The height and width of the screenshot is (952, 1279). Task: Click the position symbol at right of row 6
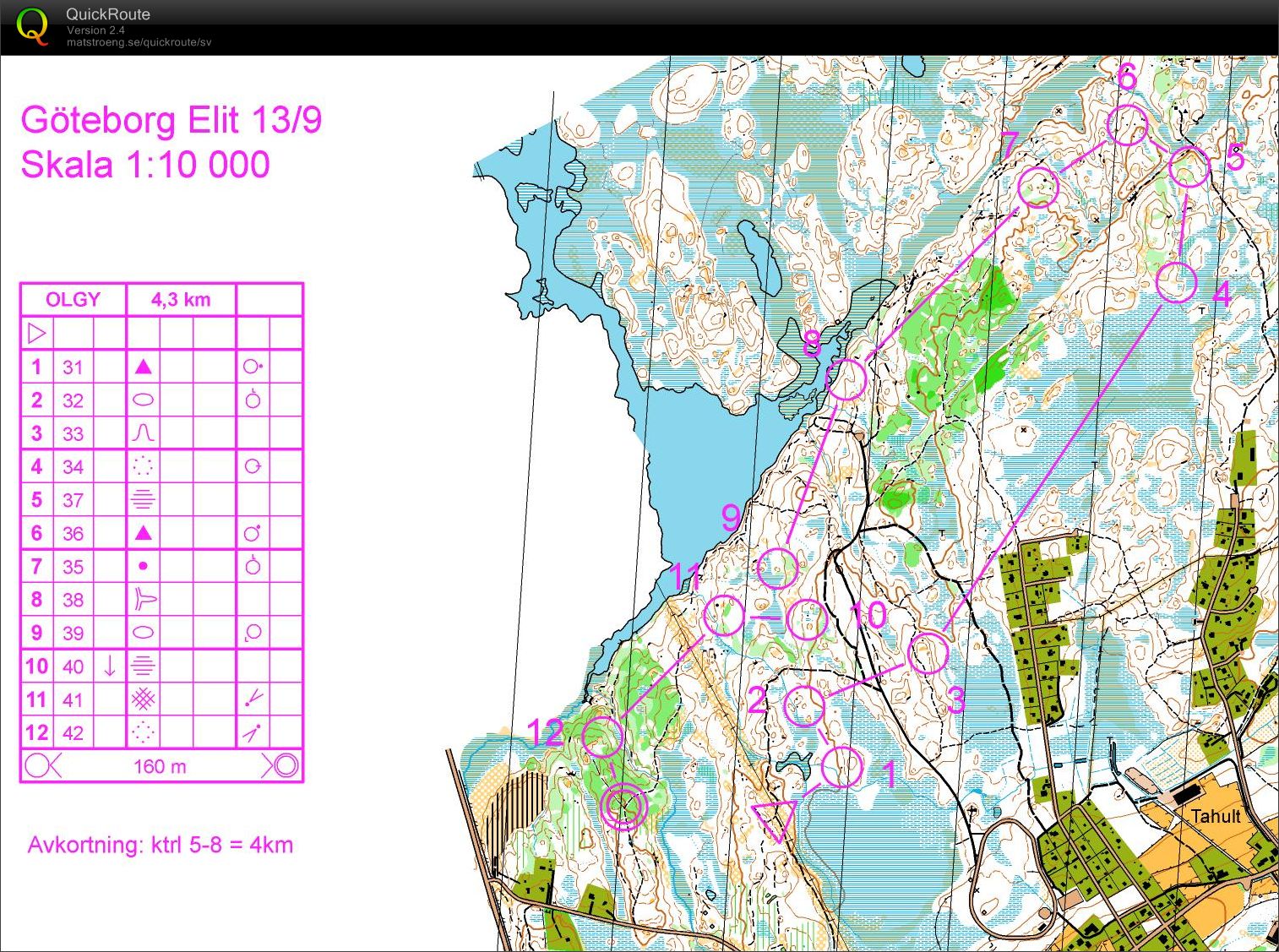coord(253,532)
